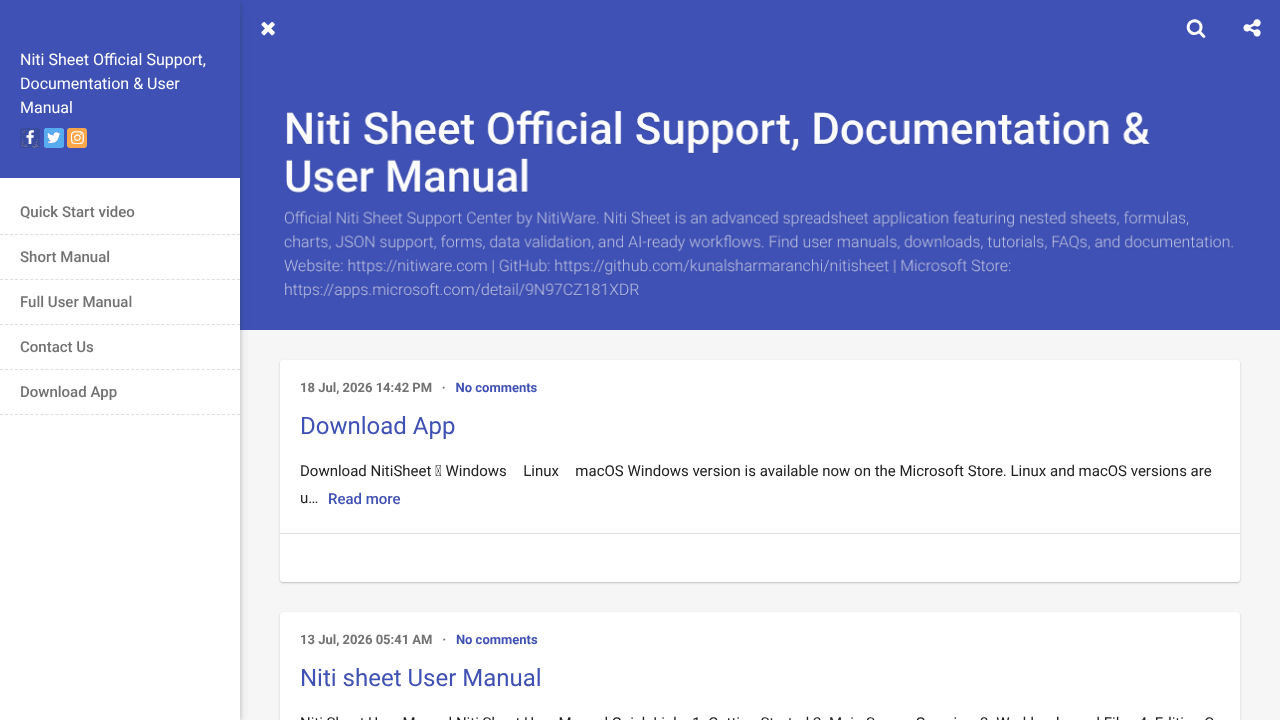Open the Facebook social icon
The height and width of the screenshot is (720, 1280).
click(x=30, y=138)
